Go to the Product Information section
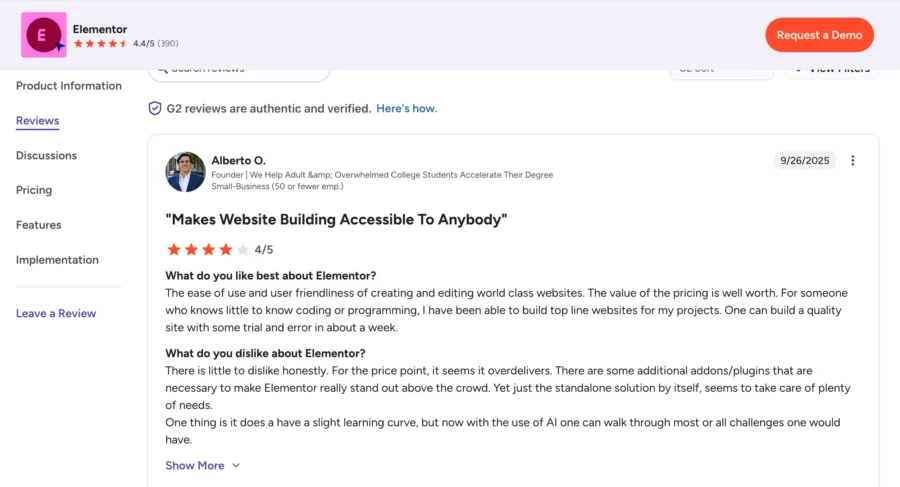The height and width of the screenshot is (487, 900). pyautogui.click(x=69, y=86)
